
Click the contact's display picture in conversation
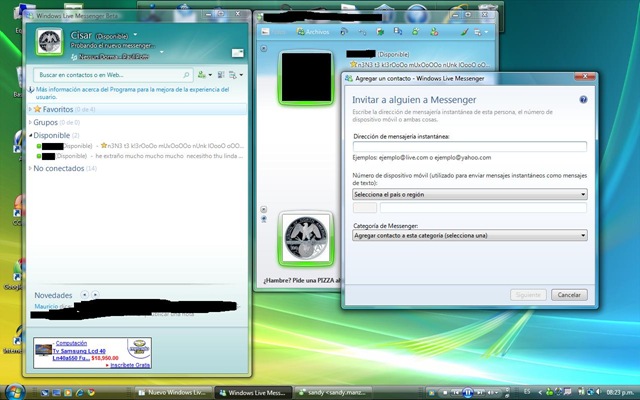click(x=307, y=78)
